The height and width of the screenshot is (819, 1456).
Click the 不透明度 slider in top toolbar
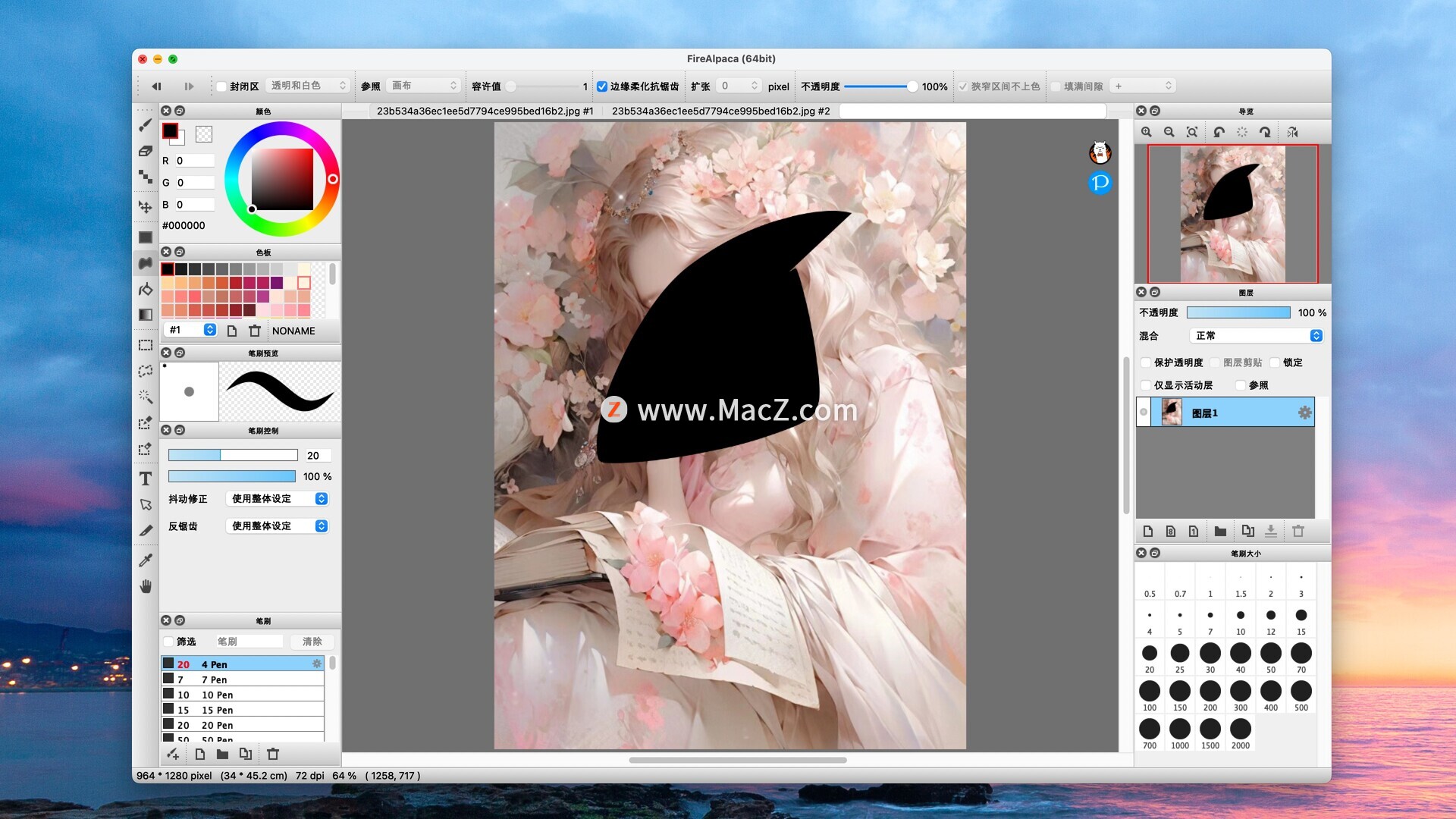point(880,86)
